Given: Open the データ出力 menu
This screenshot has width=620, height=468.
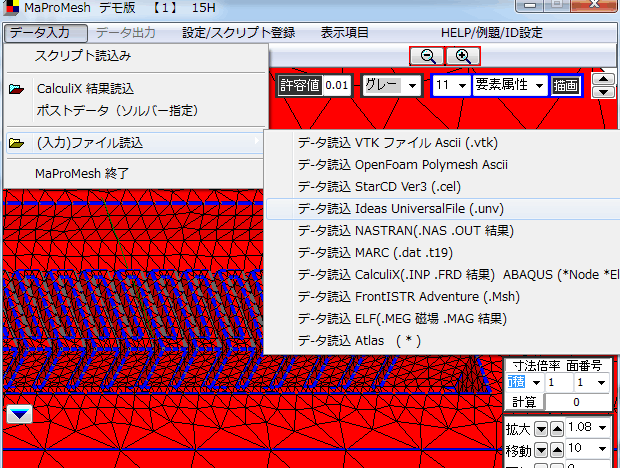Looking at the screenshot, I should coord(125,33).
